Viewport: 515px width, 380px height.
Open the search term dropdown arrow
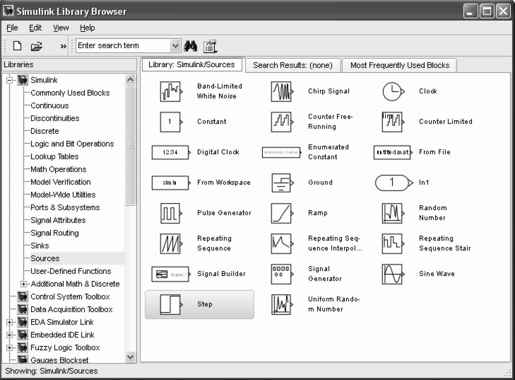[175, 45]
